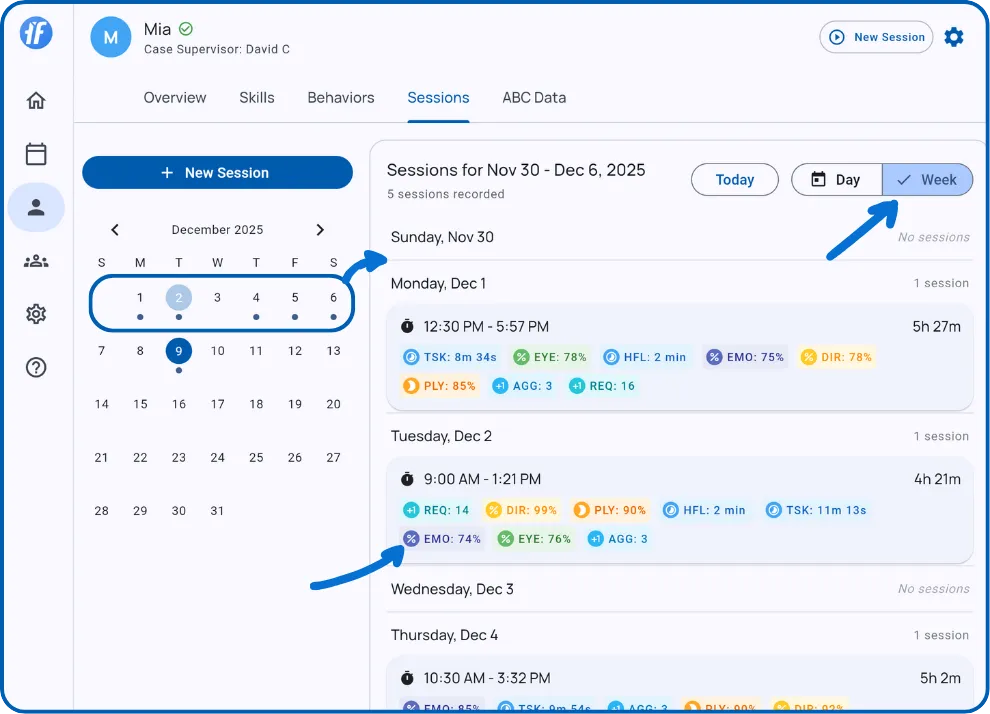This screenshot has width=990, height=714.
Task: Switch to the Behaviors tab
Action: coord(341,97)
